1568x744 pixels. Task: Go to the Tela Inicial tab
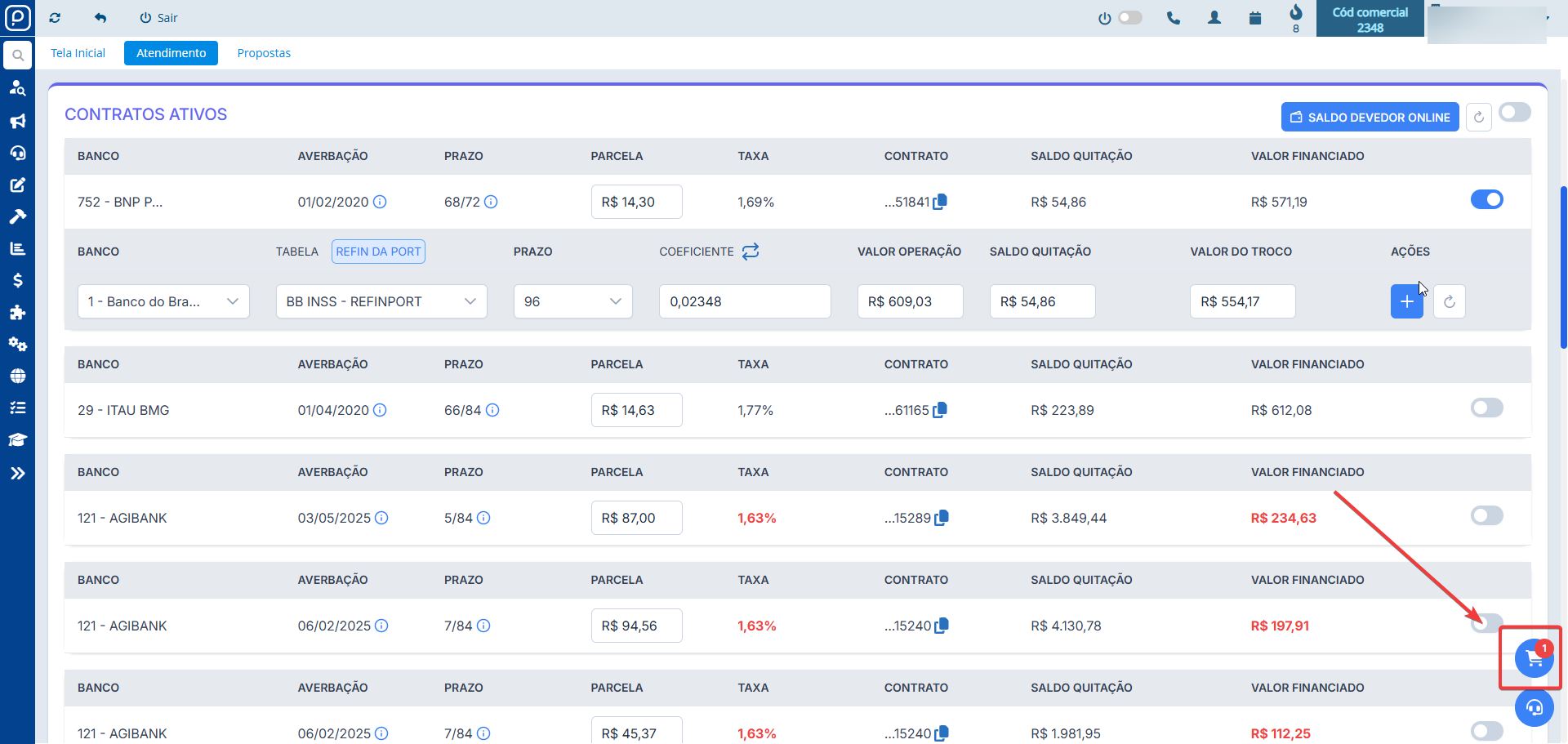coord(78,53)
